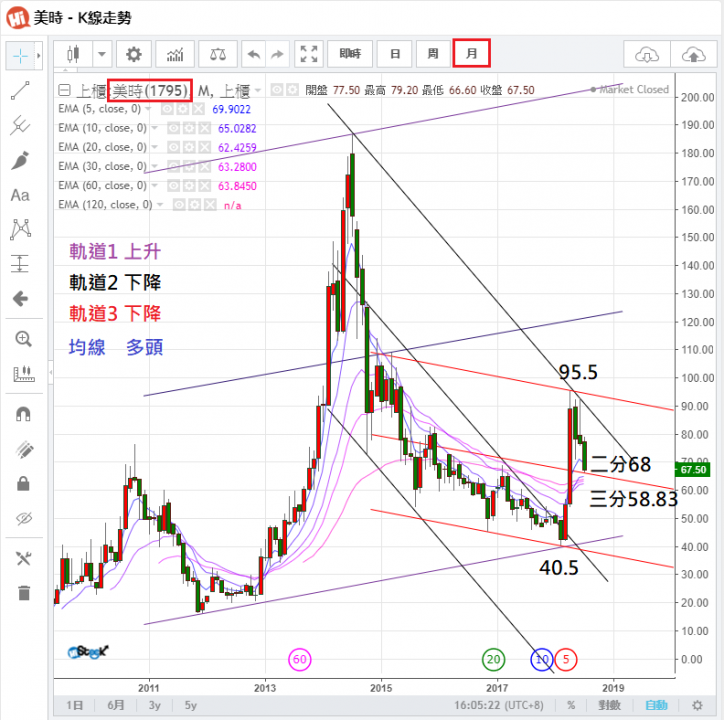Image resolution: width=724 pixels, height=720 pixels.
Task: Toggle 自動 auto scale
Action: 656,705
